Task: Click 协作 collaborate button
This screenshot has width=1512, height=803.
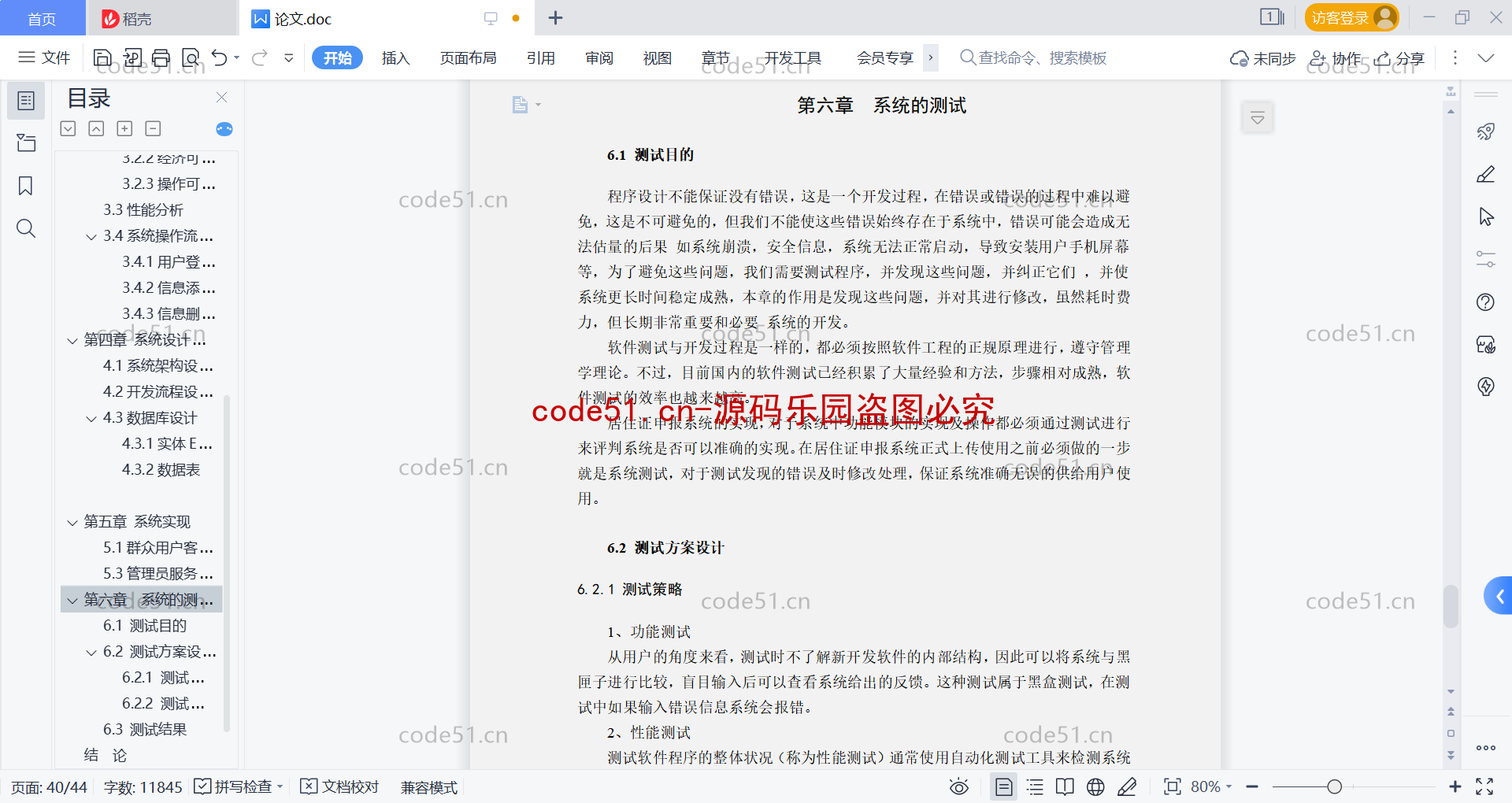Action: [1336, 58]
